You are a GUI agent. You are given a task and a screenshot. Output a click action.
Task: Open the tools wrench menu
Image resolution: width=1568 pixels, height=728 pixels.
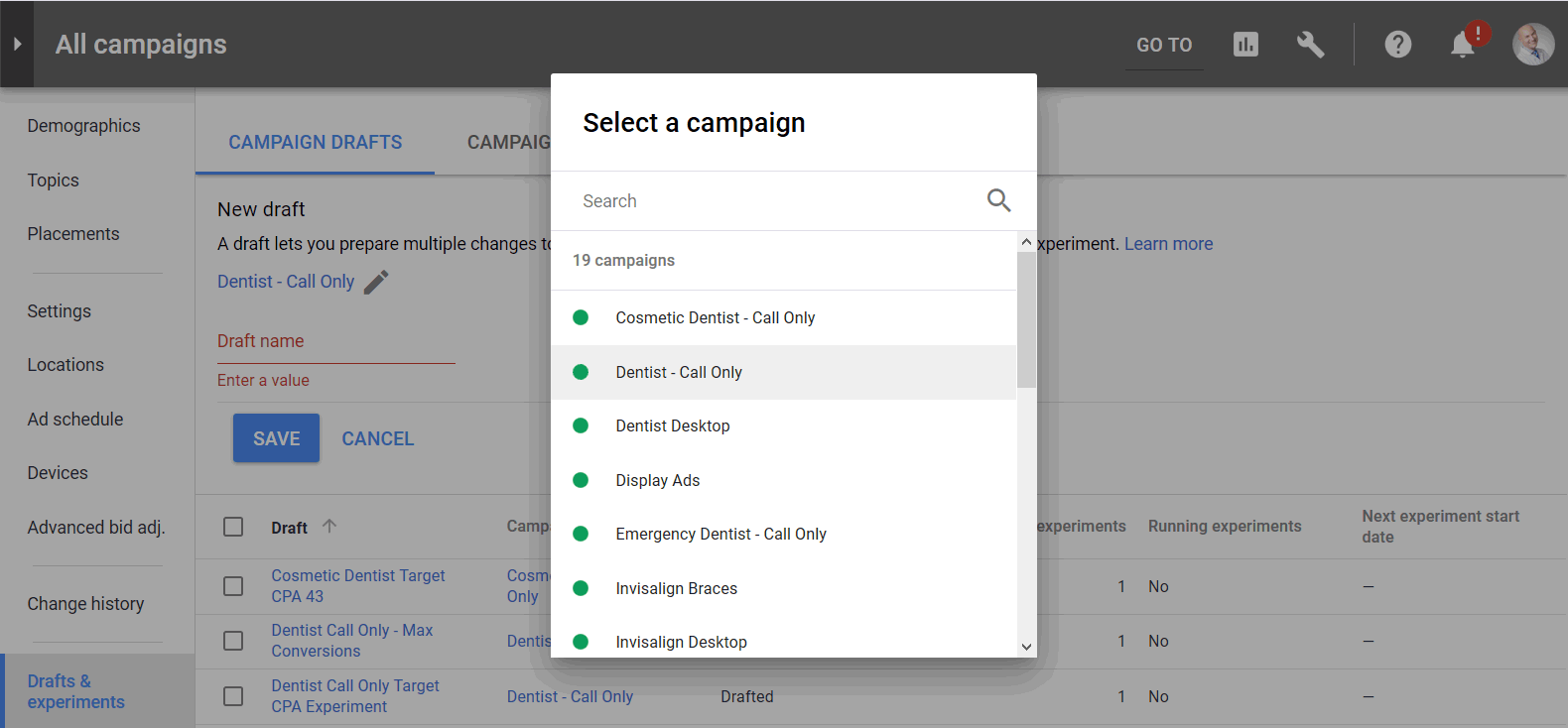(1310, 45)
